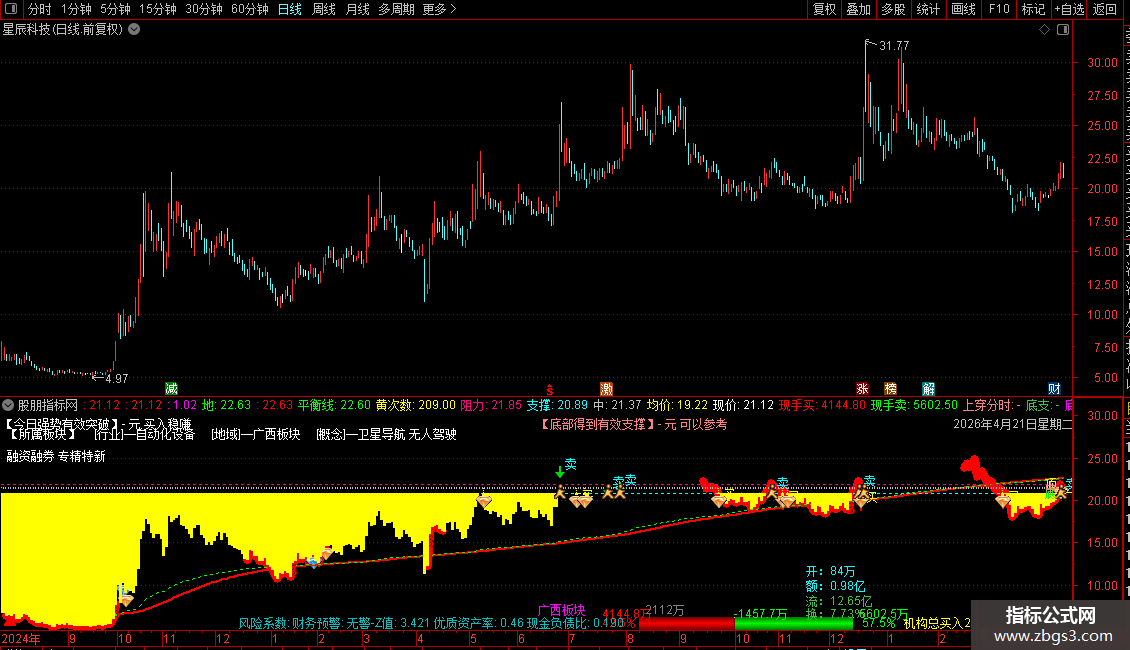Click the 现手卖: 5602.50 value
The image size is (1130, 650).
point(914,406)
